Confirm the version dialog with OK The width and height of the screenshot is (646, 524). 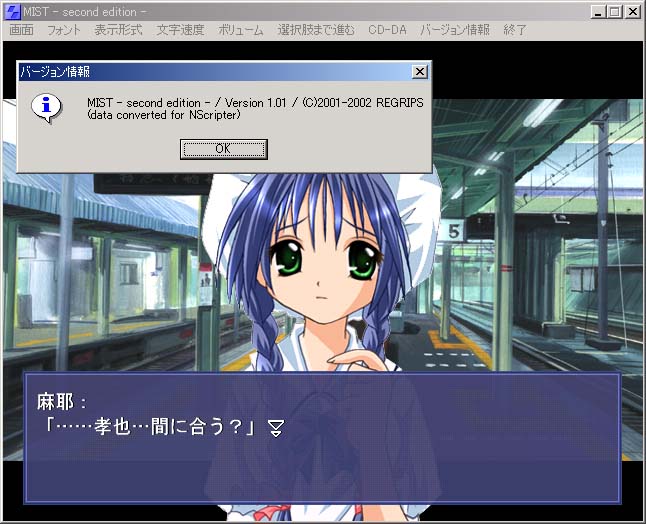point(224,149)
